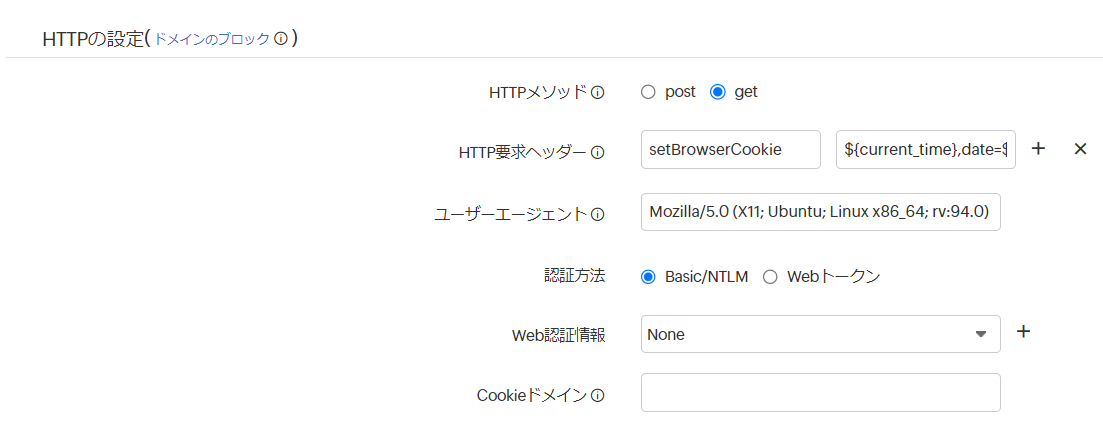The height and width of the screenshot is (427, 1103).
Task: Click the HTTP要求ヘッダー info icon
Action: pos(598,153)
